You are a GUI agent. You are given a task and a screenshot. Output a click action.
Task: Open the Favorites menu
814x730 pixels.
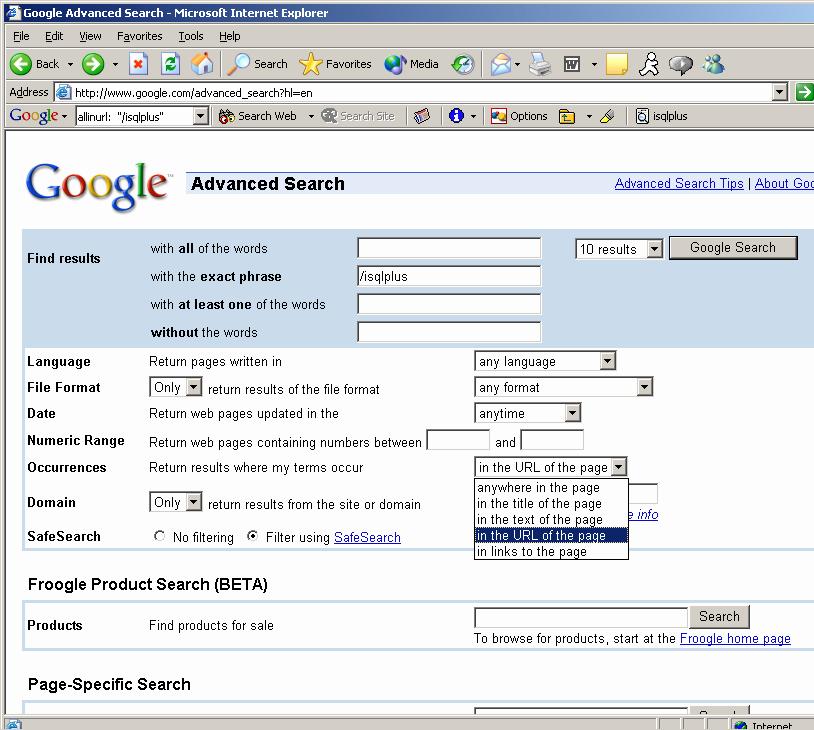coord(140,36)
